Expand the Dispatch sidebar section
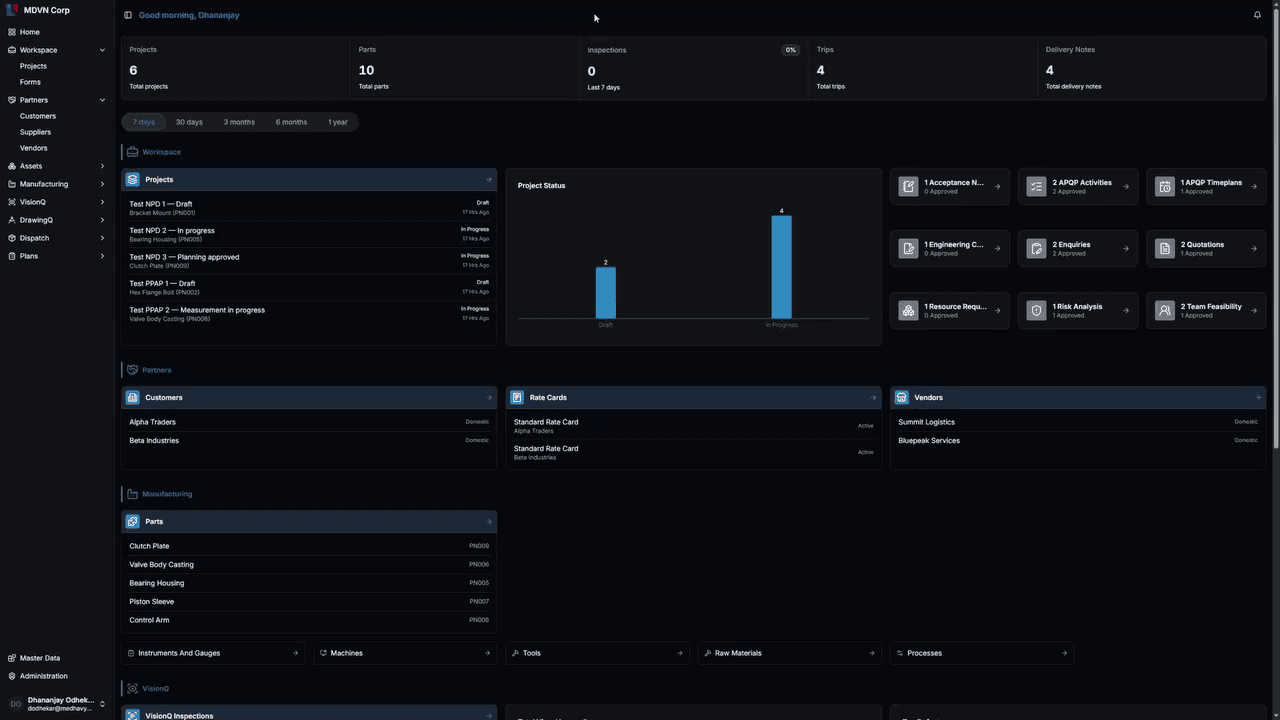The width and height of the screenshot is (1280, 720). 102,238
